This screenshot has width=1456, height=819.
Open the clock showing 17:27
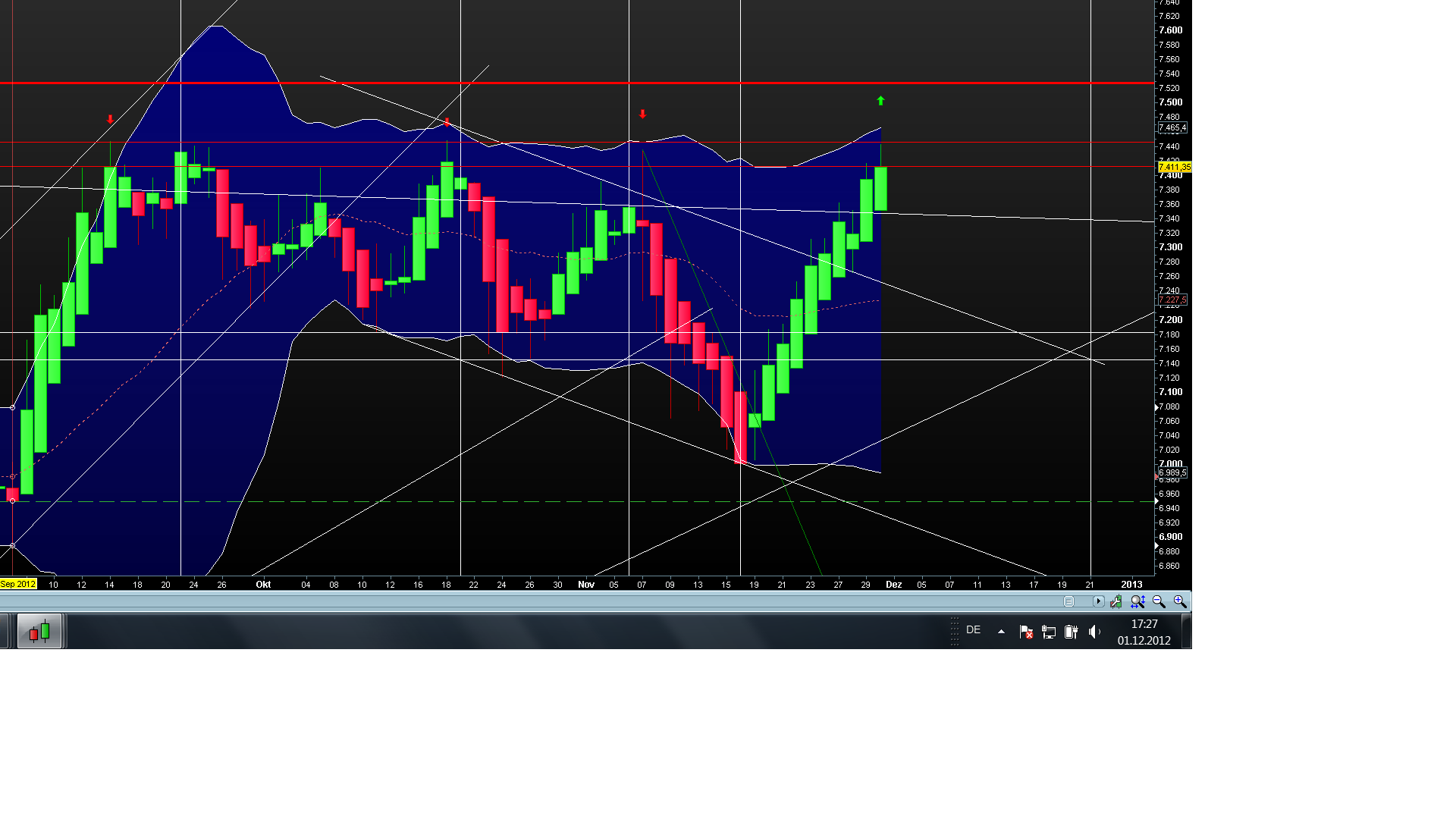(1144, 632)
